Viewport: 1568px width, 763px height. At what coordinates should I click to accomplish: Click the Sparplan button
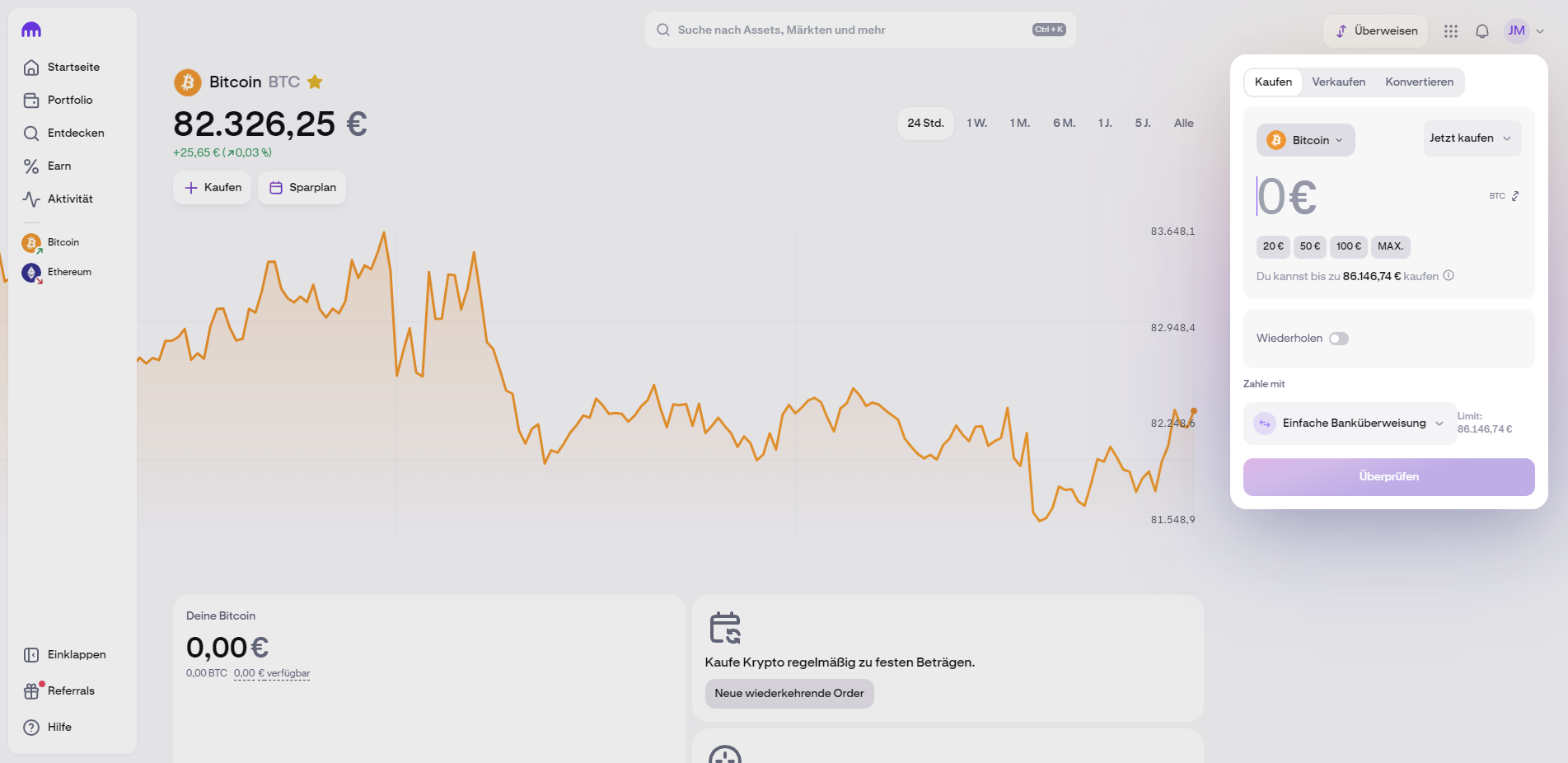tap(302, 188)
